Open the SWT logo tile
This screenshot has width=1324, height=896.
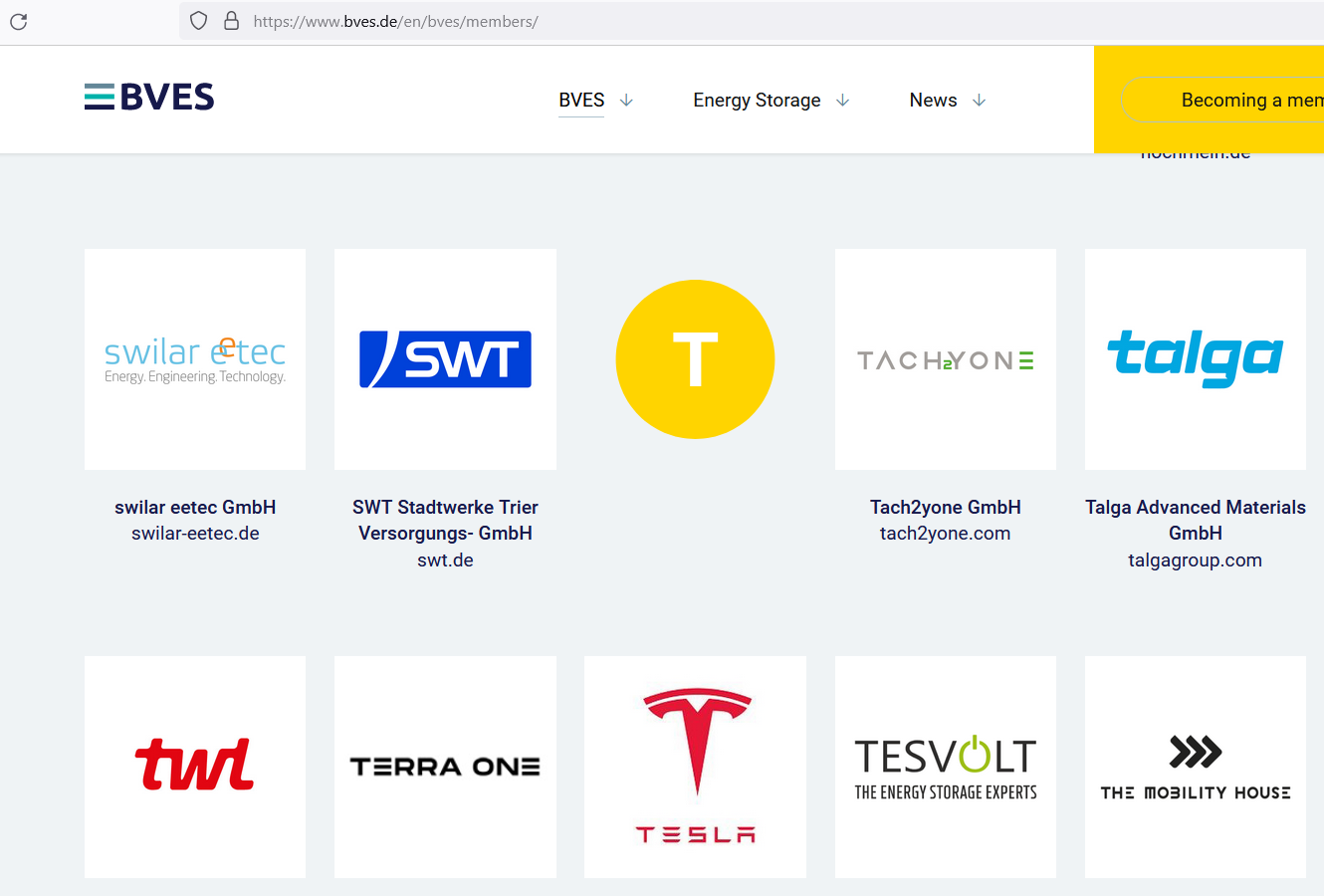pyautogui.click(x=445, y=359)
